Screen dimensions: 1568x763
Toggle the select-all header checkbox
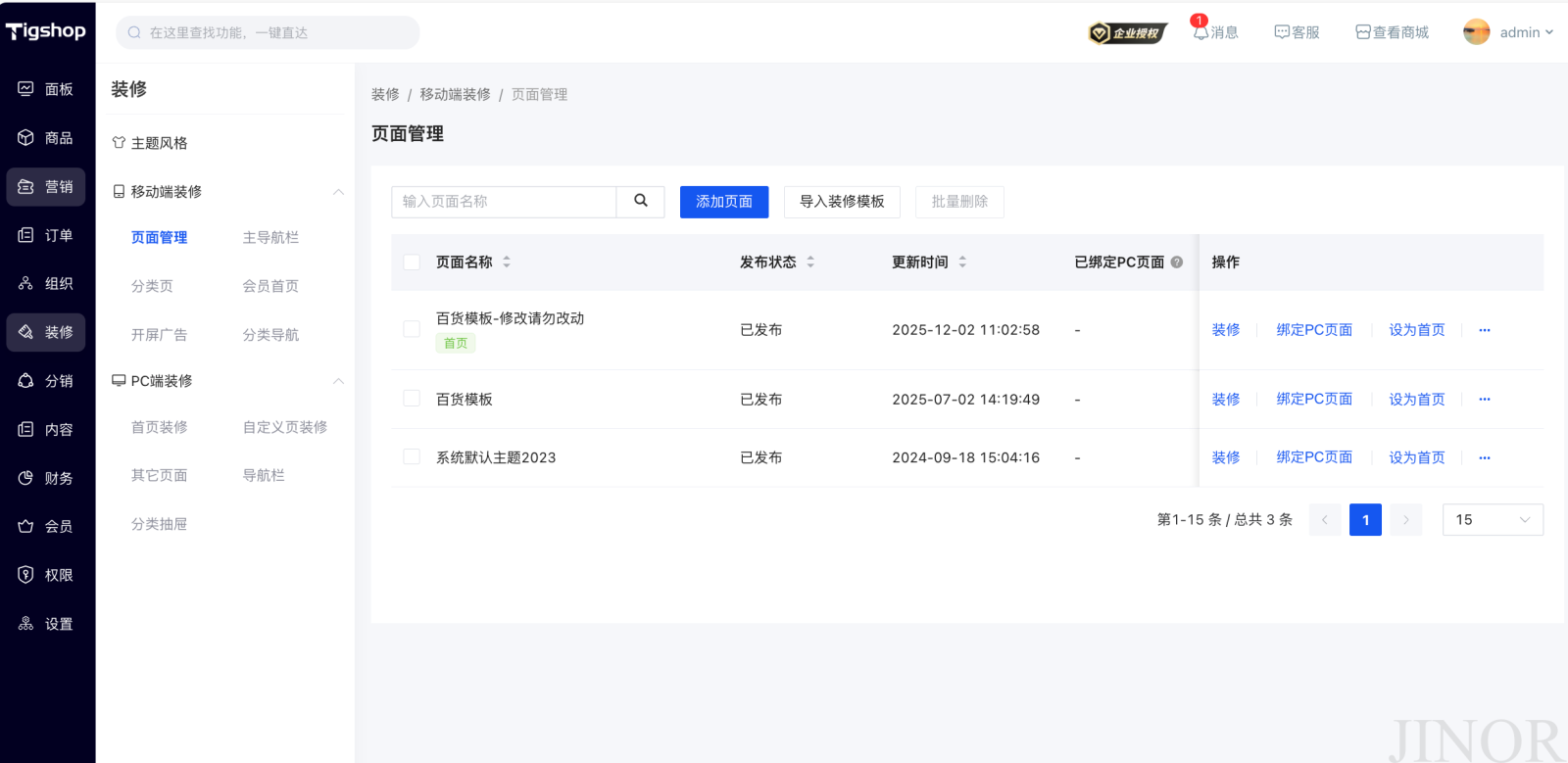click(x=412, y=262)
